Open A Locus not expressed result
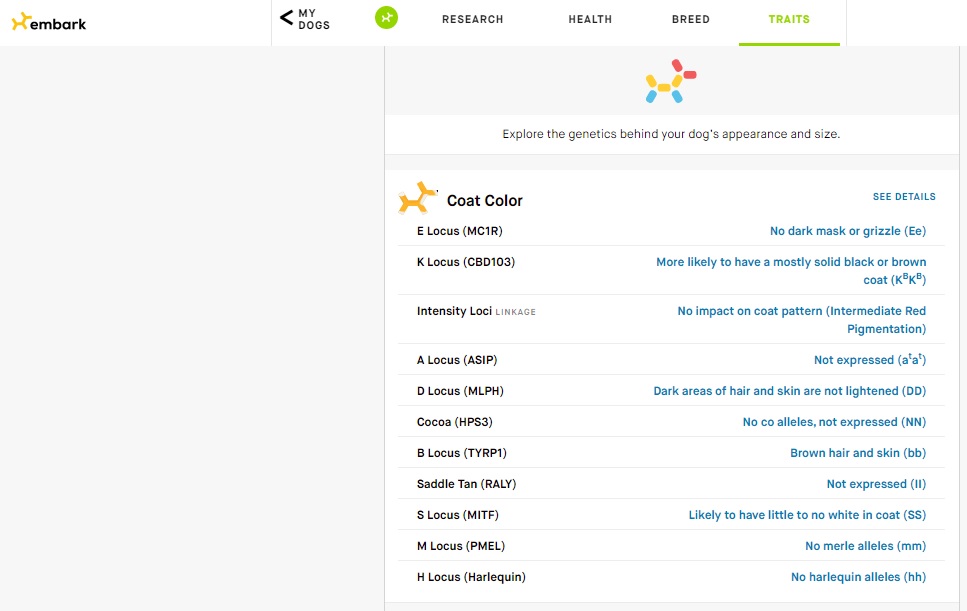Viewport: 967px width, 611px height. click(870, 359)
